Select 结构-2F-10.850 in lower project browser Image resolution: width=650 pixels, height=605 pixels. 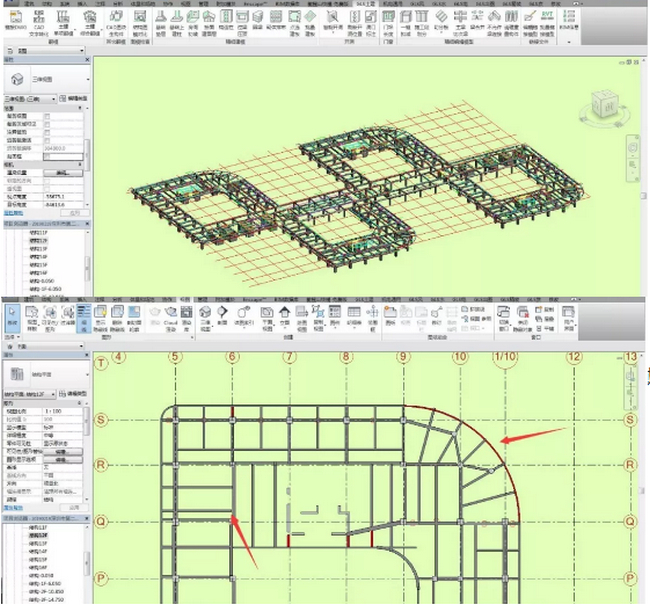(46, 592)
